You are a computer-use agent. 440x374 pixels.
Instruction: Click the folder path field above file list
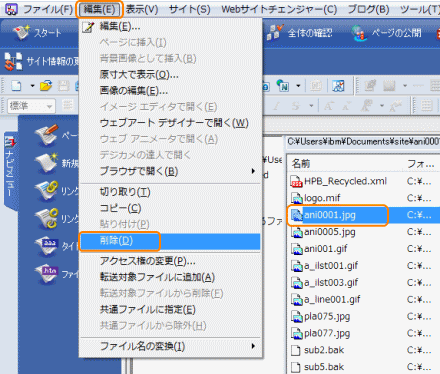point(363,142)
